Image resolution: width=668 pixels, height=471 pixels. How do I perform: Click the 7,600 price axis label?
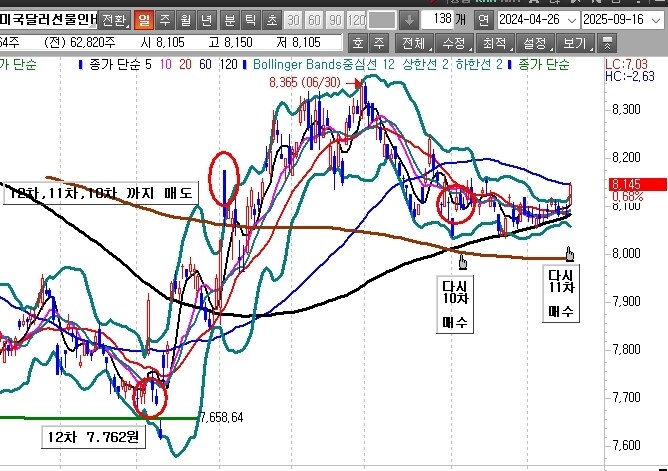click(x=626, y=445)
